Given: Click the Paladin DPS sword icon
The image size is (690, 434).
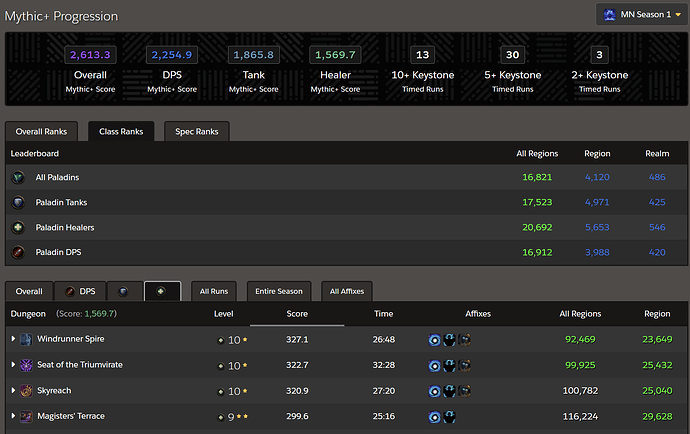Looking at the screenshot, I should pyautogui.click(x=18, y=252).
